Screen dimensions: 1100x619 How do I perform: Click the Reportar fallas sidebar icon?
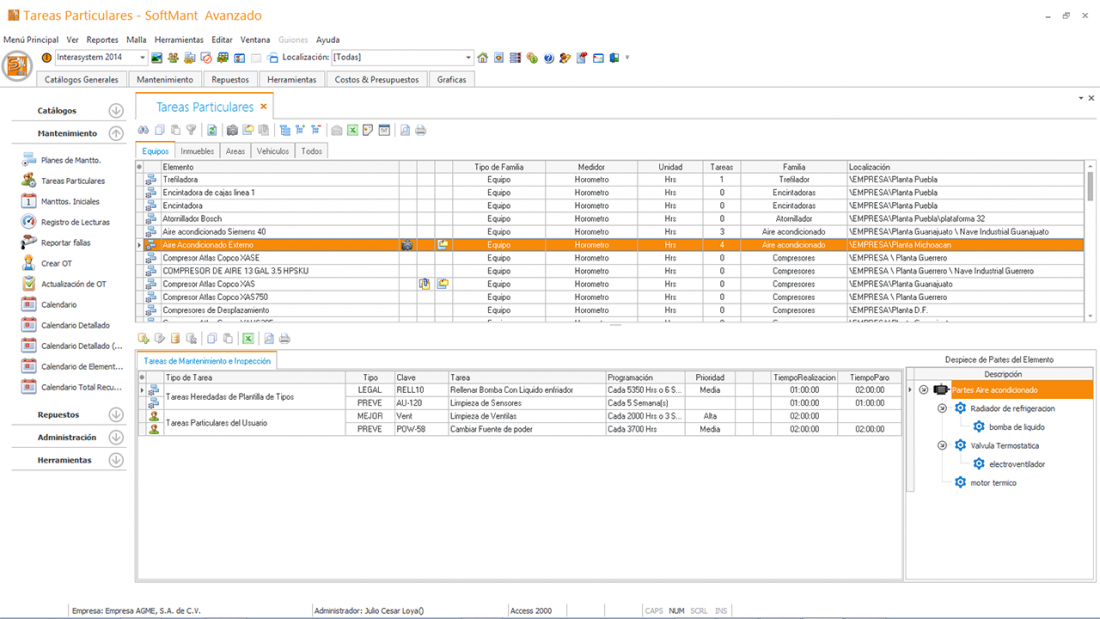29,243
